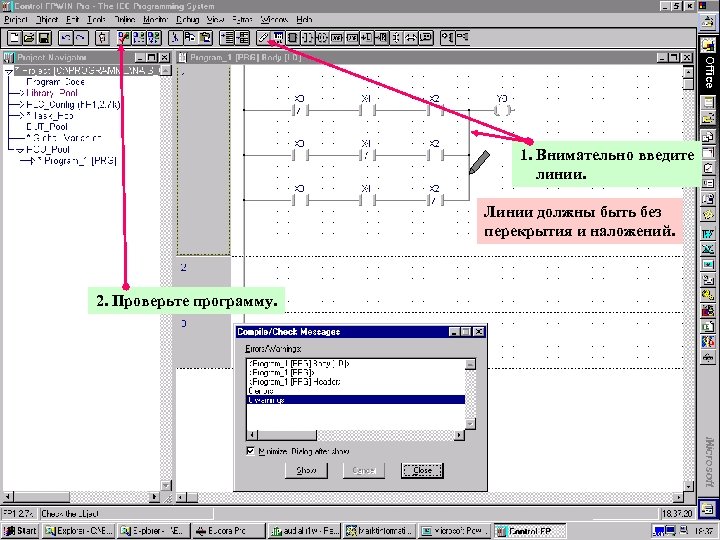720x540 pixels.
Task: Click the Undo arrow icon
Action: click(66, 38)
